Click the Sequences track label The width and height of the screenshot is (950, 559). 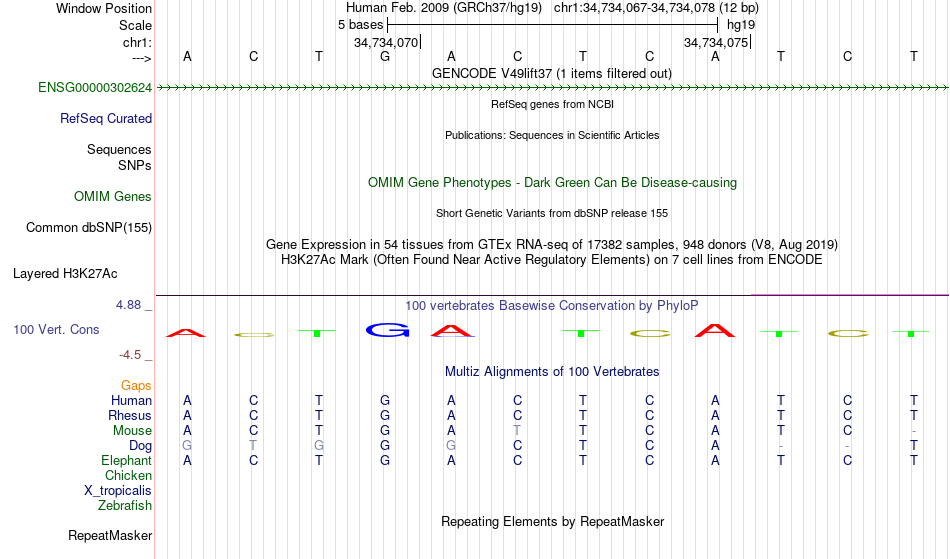[119, 150]
